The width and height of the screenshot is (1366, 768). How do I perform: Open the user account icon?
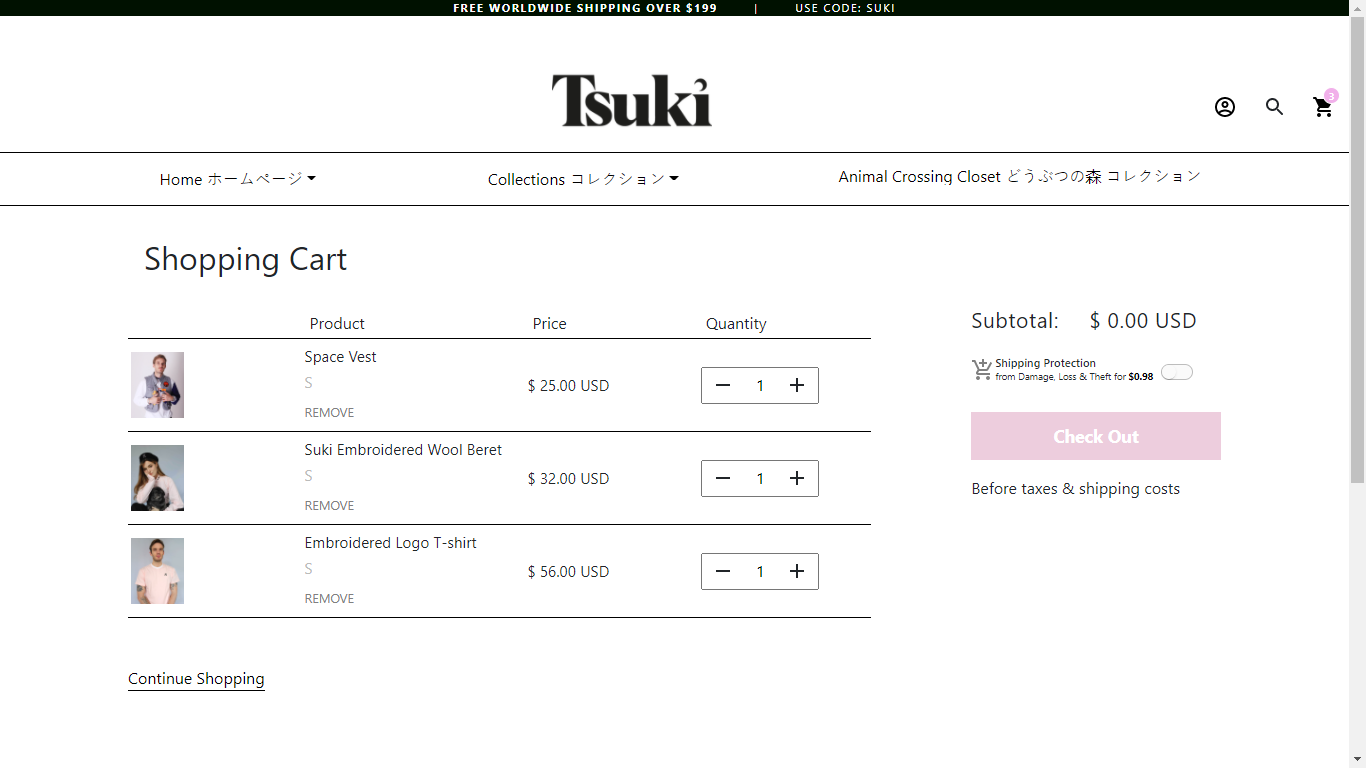click(1225, 107)
